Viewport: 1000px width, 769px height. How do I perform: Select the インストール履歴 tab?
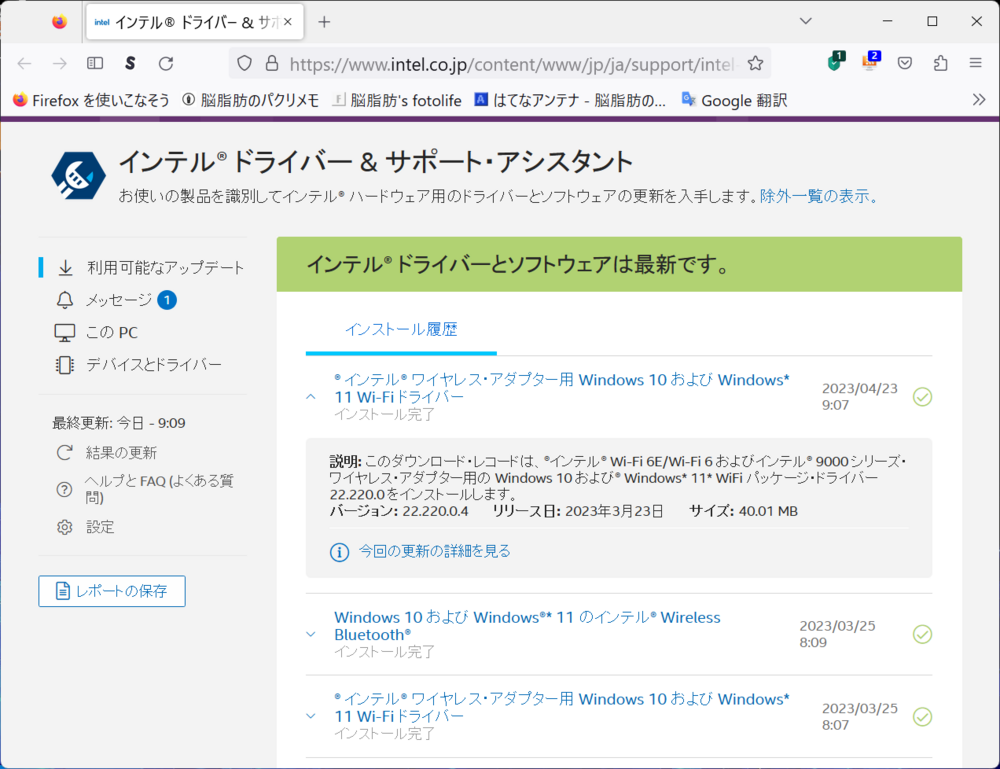401,330
